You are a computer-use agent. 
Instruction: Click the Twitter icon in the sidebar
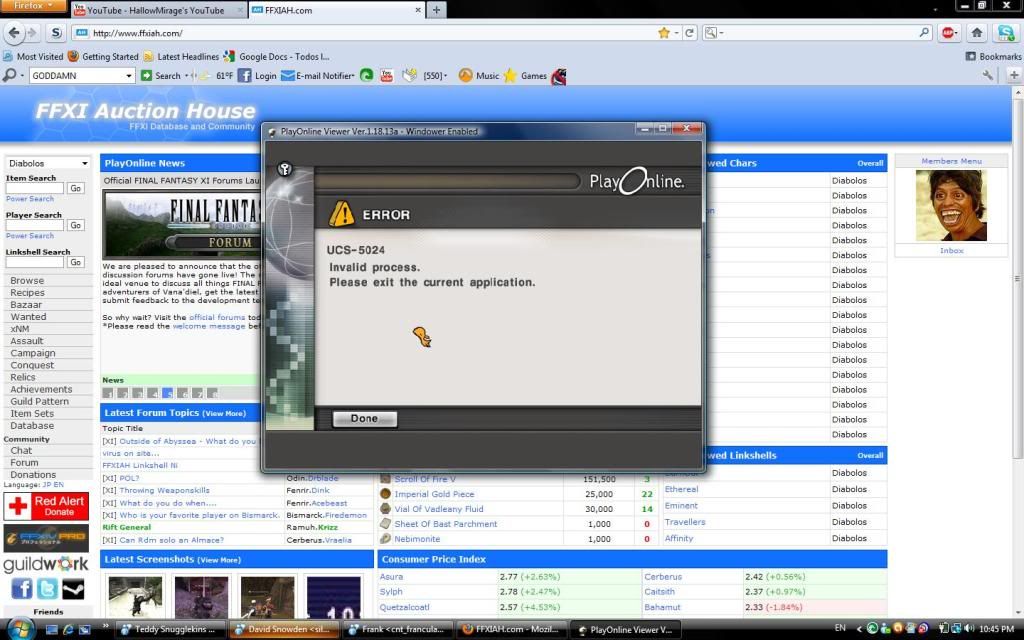point(47,589)
